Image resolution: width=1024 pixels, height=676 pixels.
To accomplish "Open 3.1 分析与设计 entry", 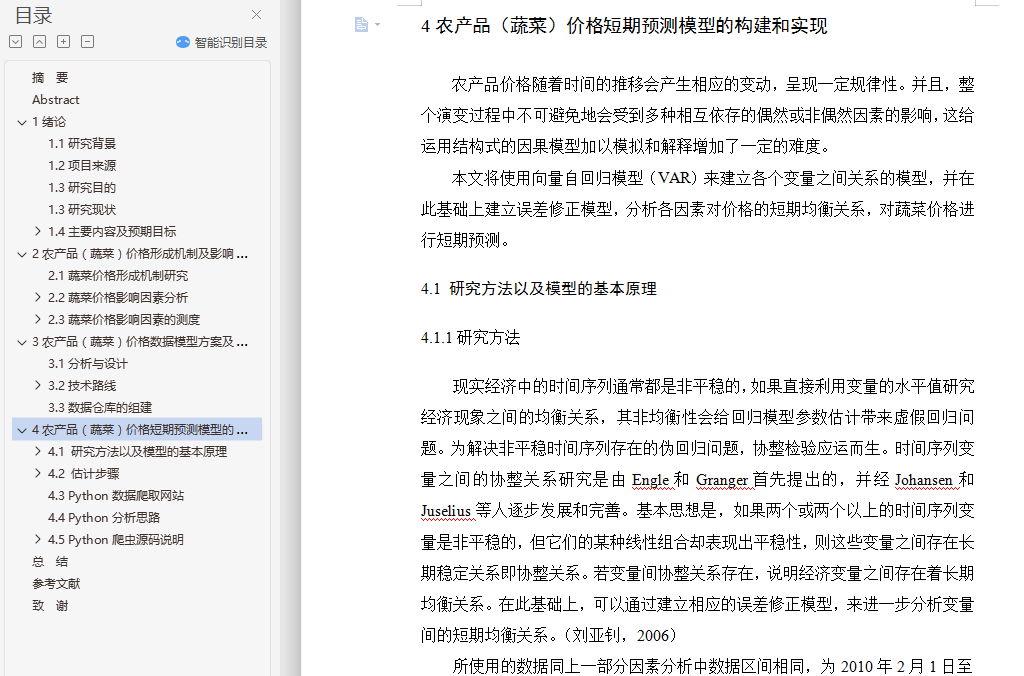I will (88, 364).
